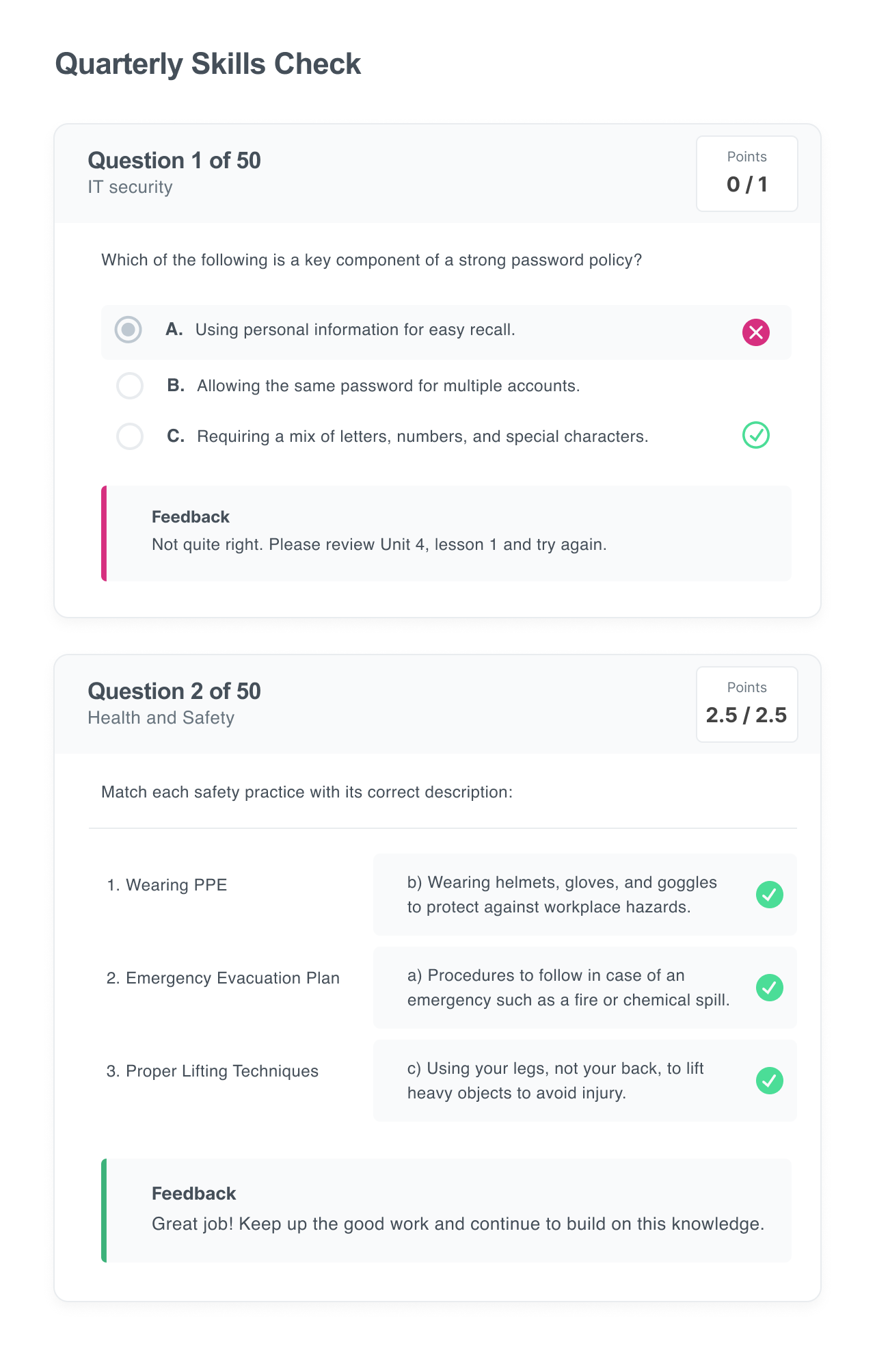Select the radio button for option B
The width and height of the screenshot is (875, 1372).
point(129,386)
